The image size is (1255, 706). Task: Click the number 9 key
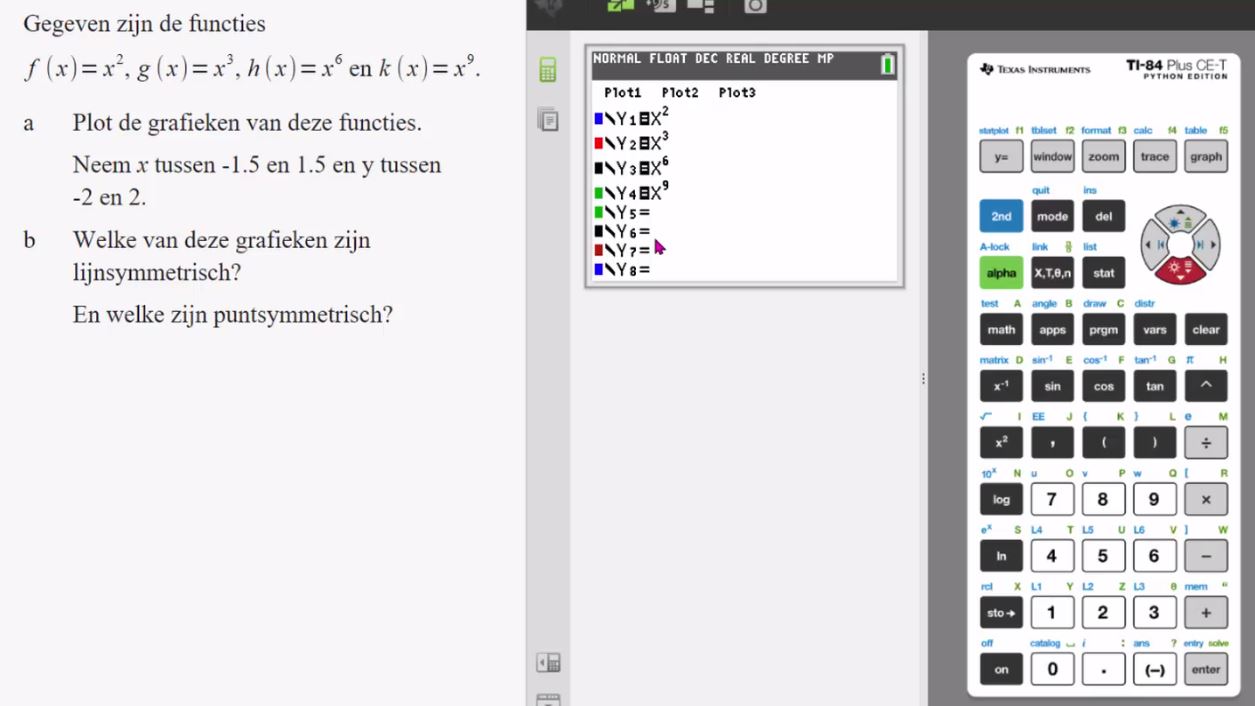pos(1155,500)
